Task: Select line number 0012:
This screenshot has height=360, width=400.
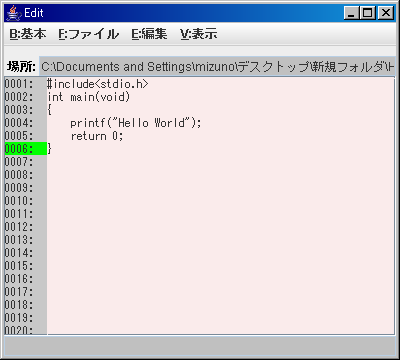Action: click(19, 227)
